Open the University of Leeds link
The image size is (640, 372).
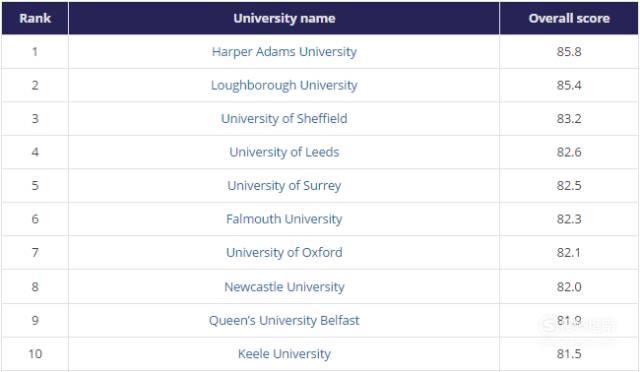point(284,152)
